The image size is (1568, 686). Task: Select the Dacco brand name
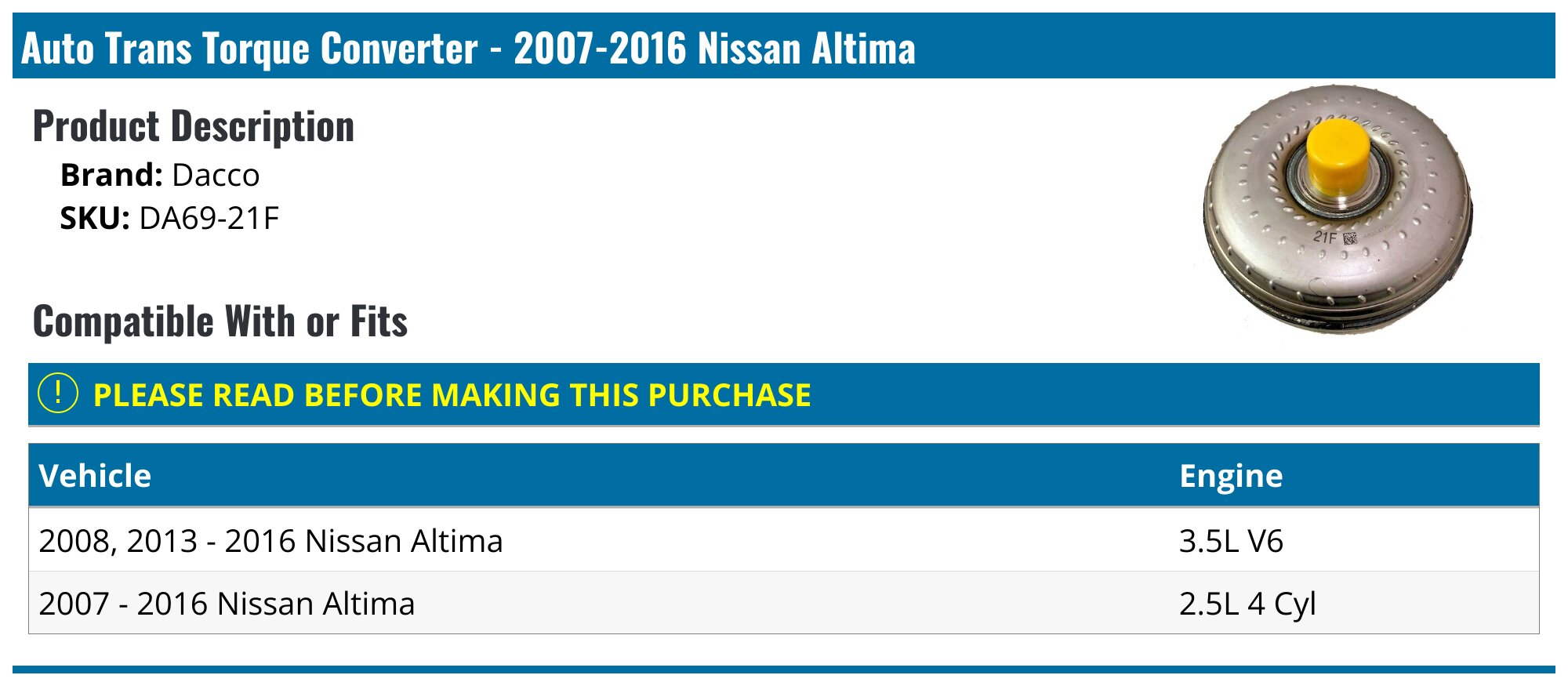coord(216,175)
